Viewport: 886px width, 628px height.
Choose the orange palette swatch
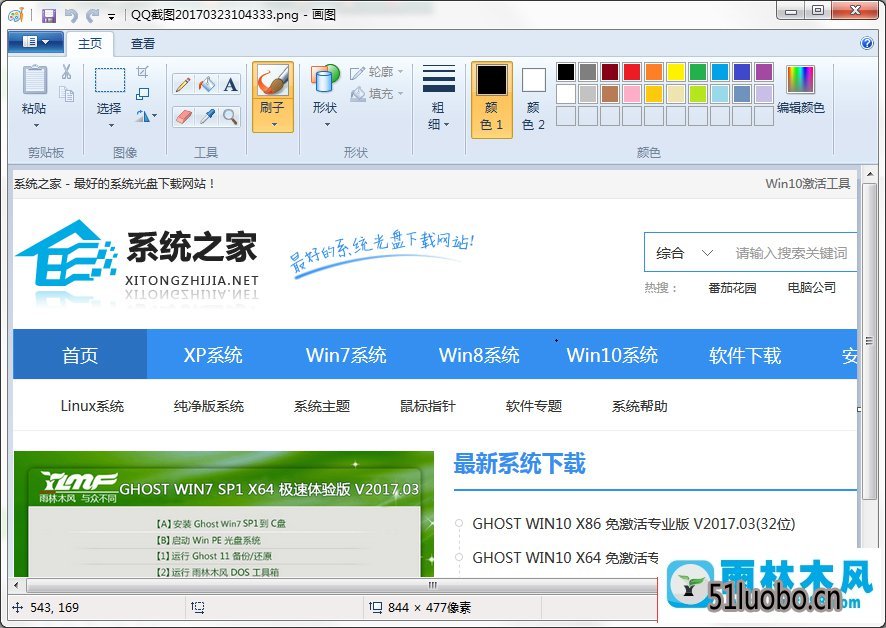(654, 72)
